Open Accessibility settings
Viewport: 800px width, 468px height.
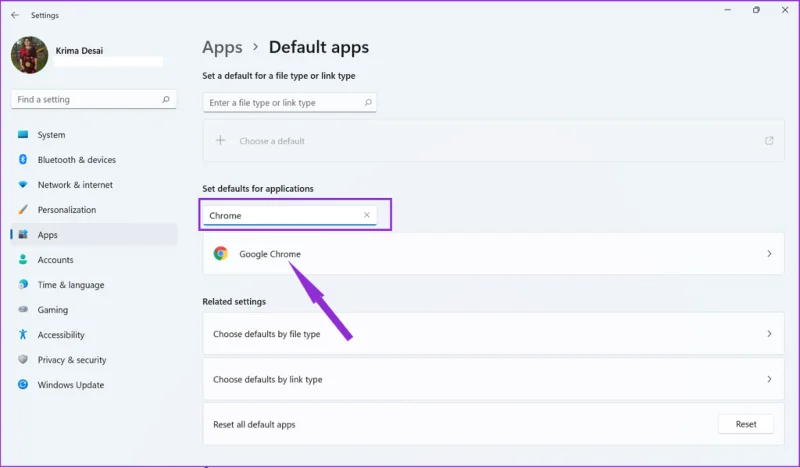tap(94, 335)
